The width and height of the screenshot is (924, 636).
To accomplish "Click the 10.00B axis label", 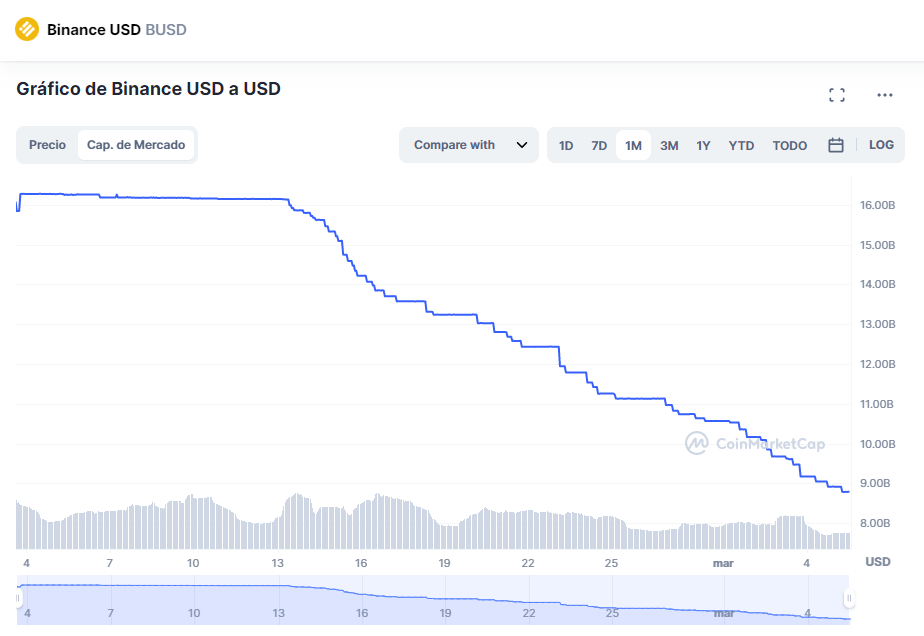I will pos(877,444).
